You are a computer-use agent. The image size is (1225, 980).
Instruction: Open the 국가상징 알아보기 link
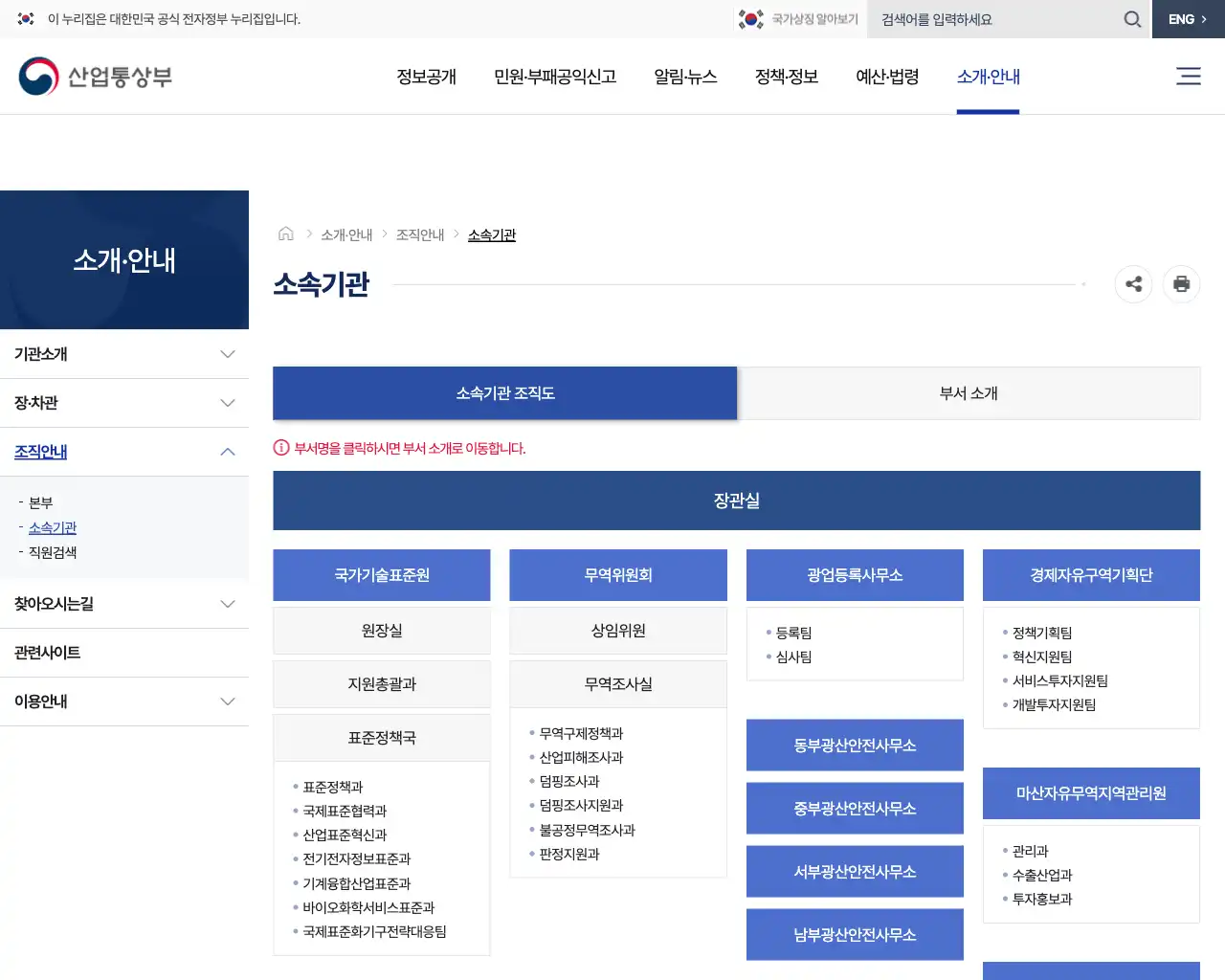[807, 17]
